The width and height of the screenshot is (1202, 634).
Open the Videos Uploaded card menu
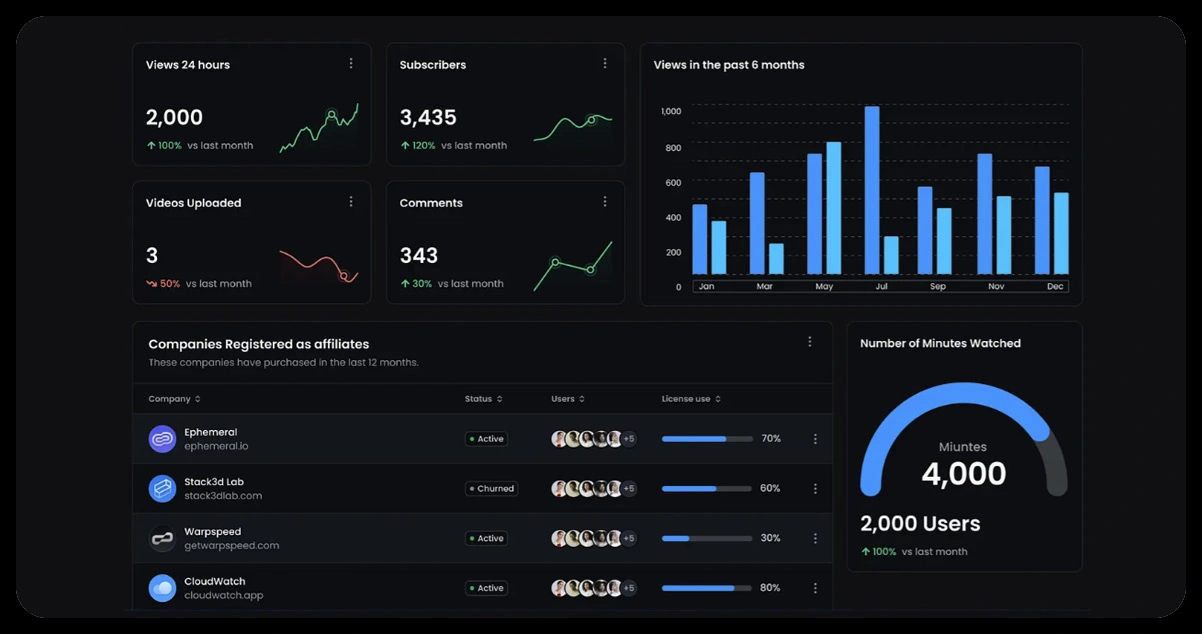tap(351, 202)
